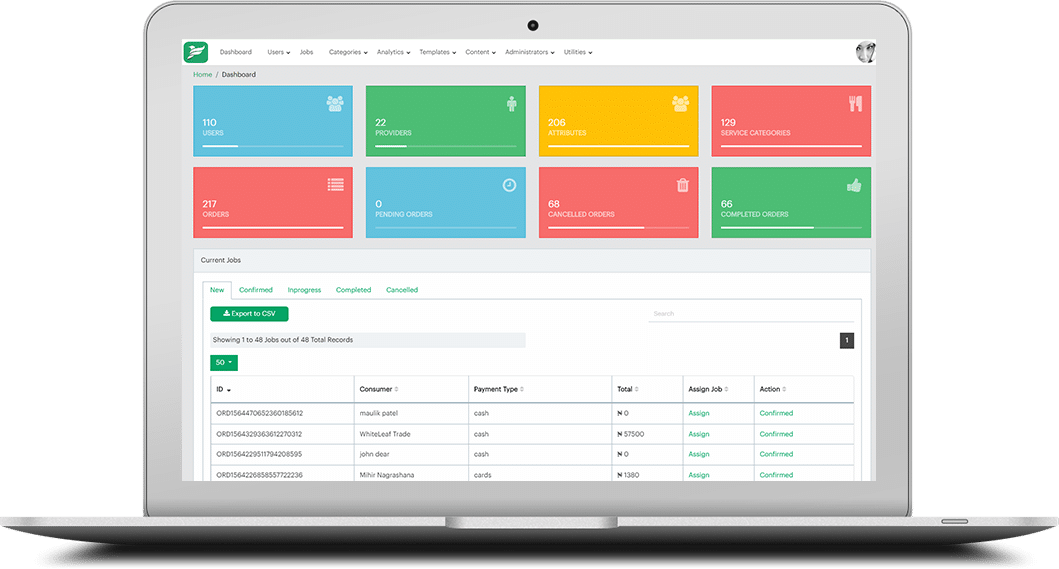Sort table by ID column
The image size is (1059, 569).
coord(282,389)
